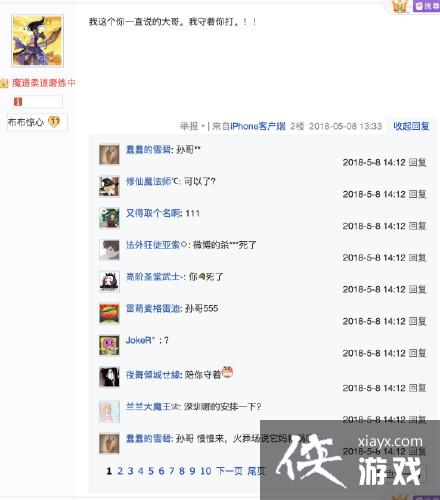
Task: Open 夜舞倾城 commenter avatar
Action: (109, 377)
